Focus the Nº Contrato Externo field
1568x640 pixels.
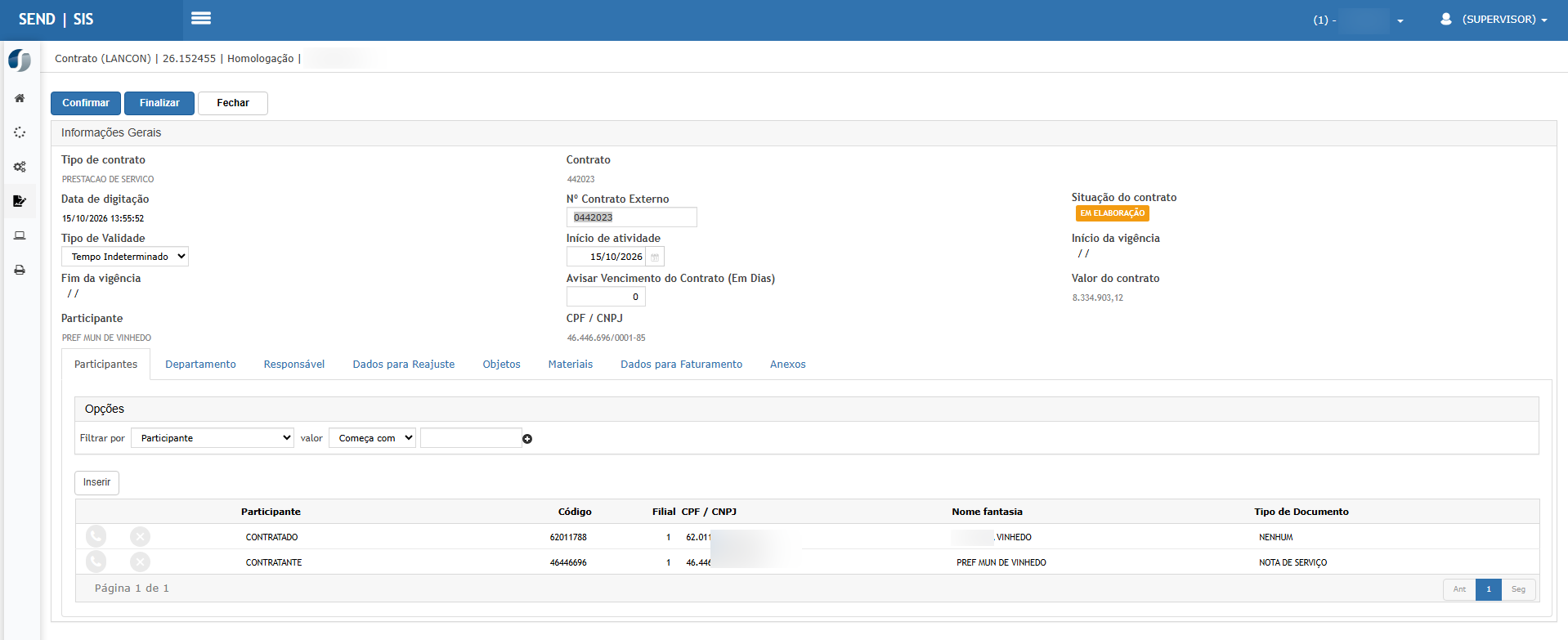click(x=632, y=217)
